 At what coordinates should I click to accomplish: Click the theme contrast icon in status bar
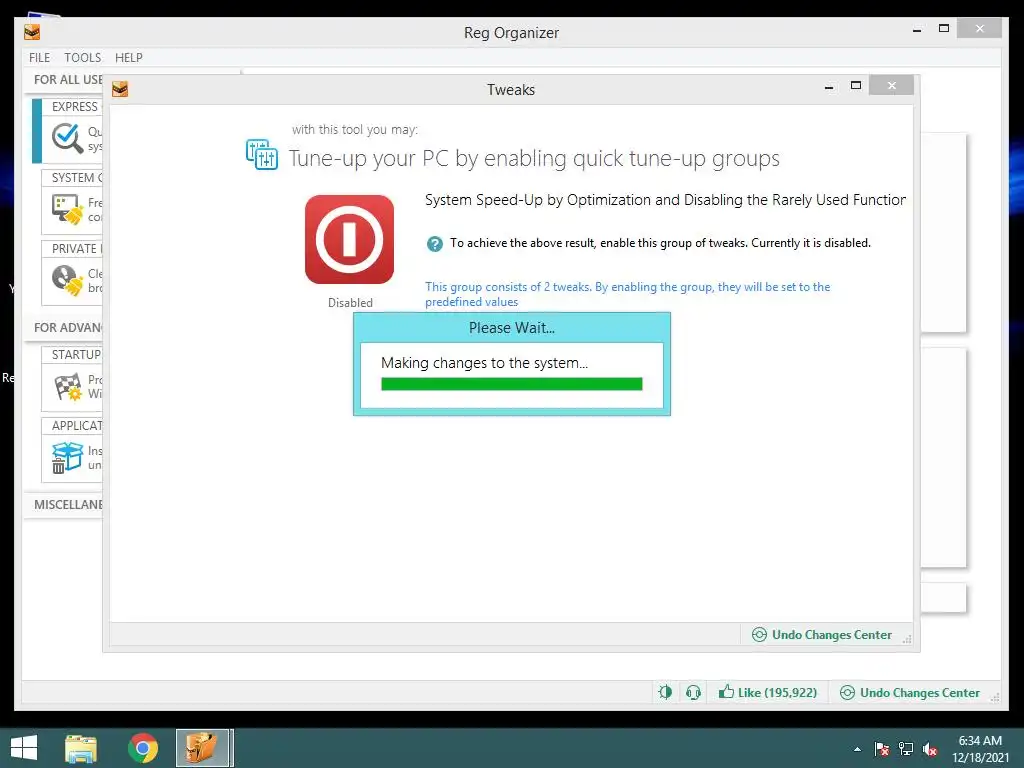[x=665, y=692]
